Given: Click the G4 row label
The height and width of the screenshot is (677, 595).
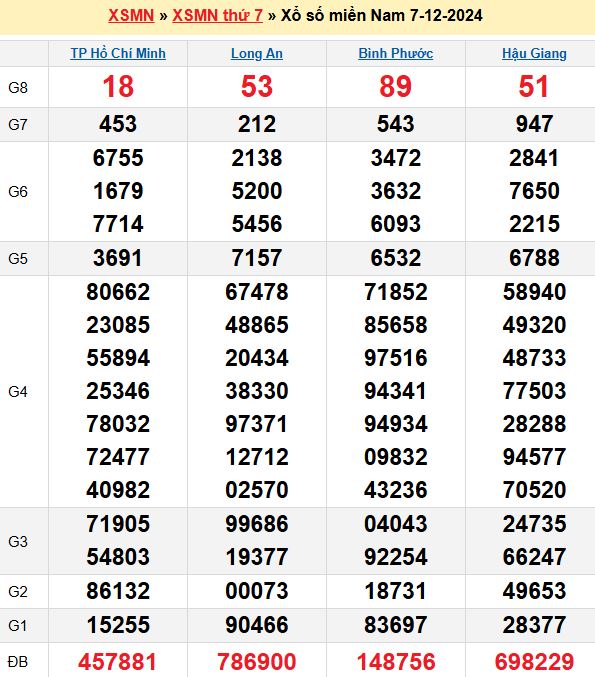Looking at the screenshot, I should click(18, 392).
